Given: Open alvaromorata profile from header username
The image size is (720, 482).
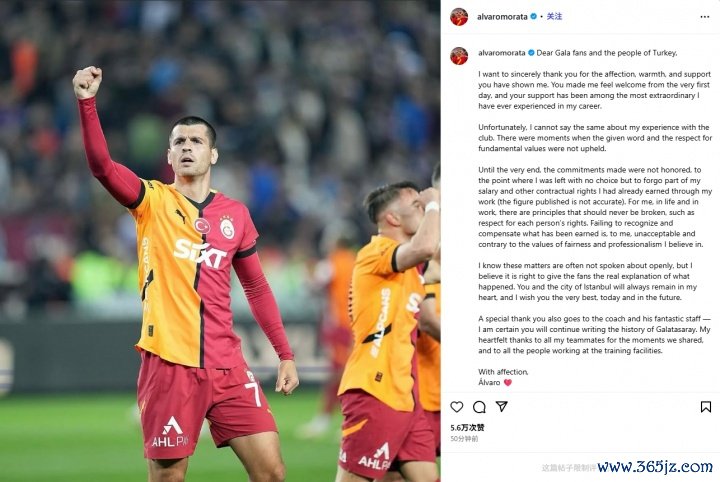Looking at the screenshot, I should point(502,17).
